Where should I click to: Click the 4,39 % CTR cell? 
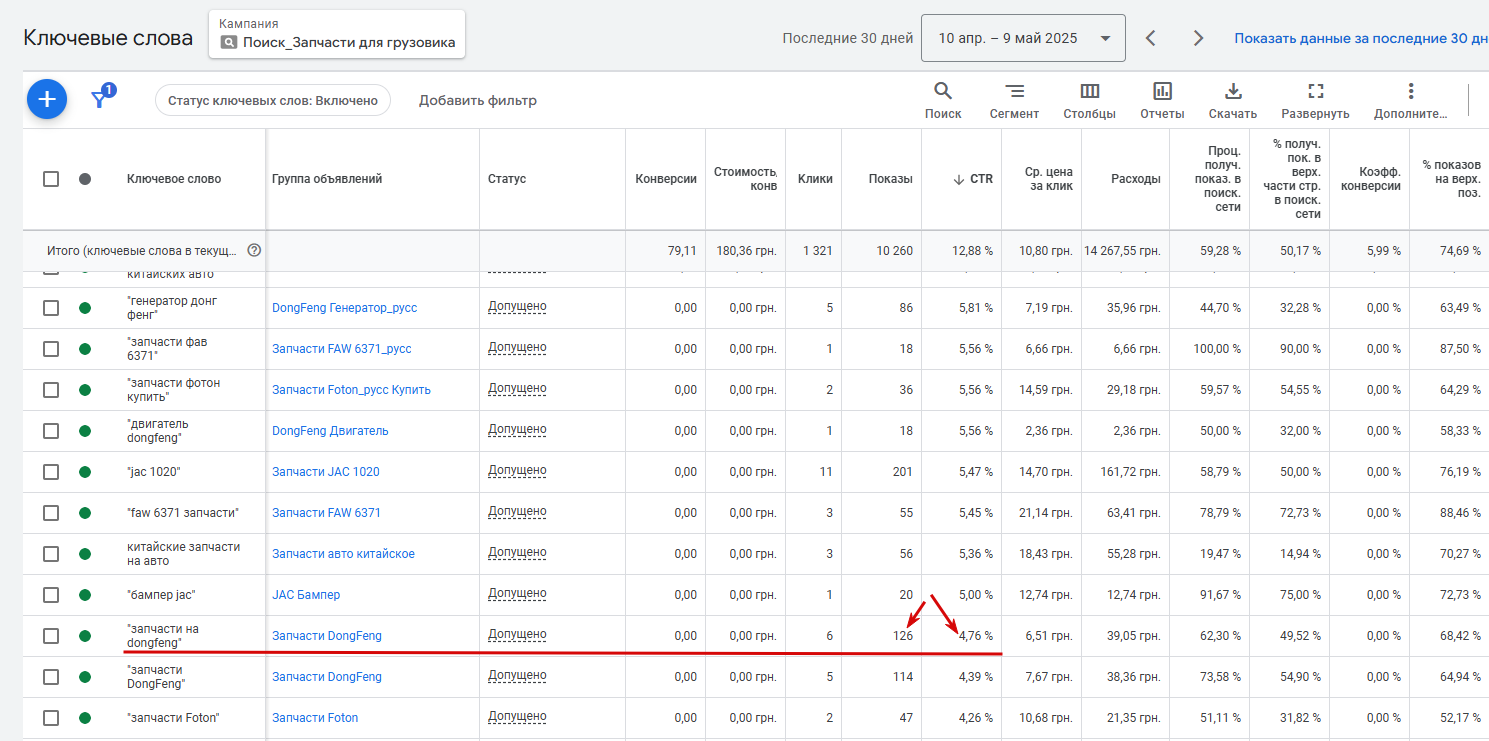tap(975, 677)
